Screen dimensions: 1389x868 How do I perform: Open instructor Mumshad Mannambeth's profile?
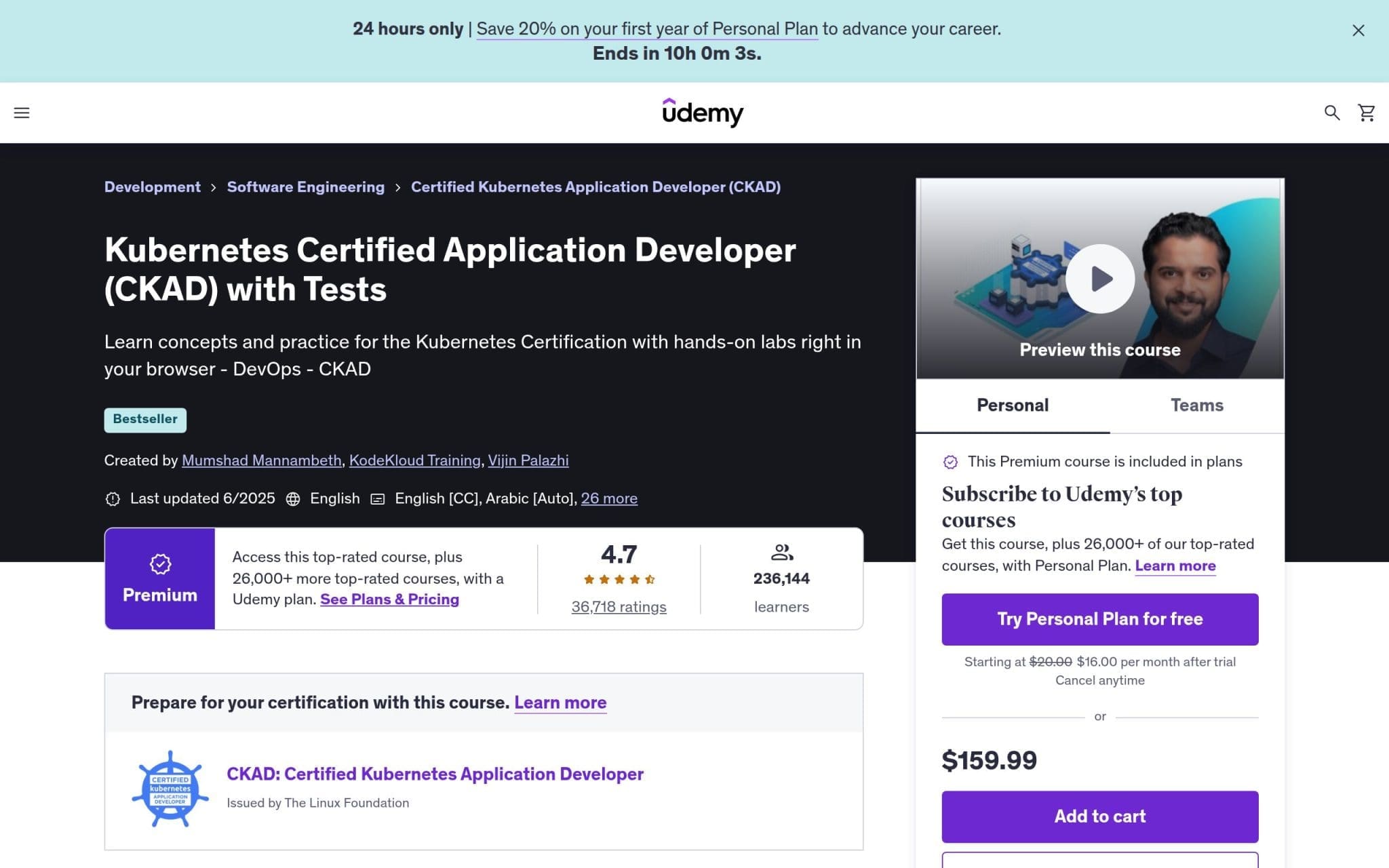tap(262, 460)
